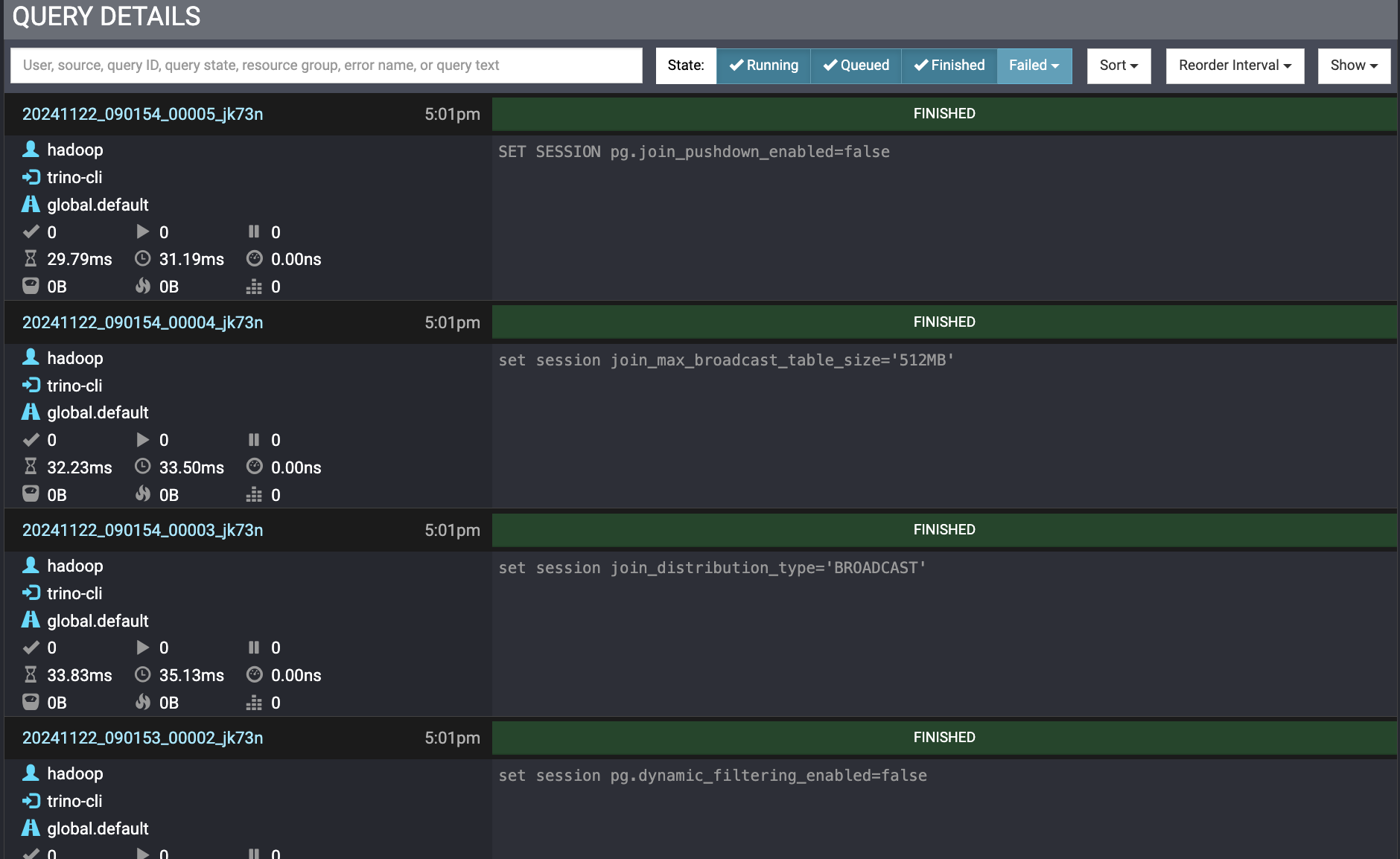Click the FINISHED status bar of second query
Image resolution: width=1400 pixels, height=859 pixels.
(x=944, y=322)
